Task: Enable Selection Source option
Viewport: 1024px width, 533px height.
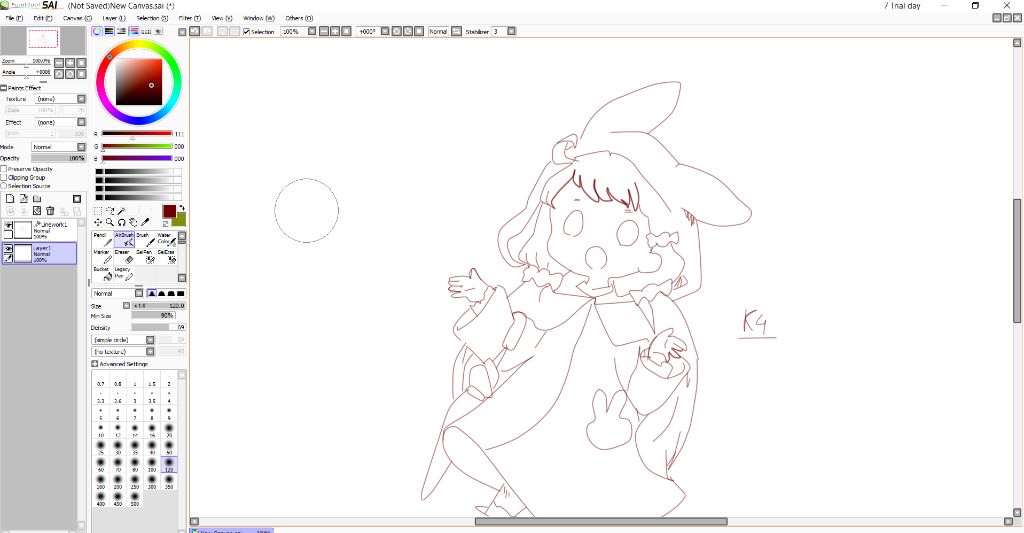Action: pyautogui.click(x=4, y=186)
